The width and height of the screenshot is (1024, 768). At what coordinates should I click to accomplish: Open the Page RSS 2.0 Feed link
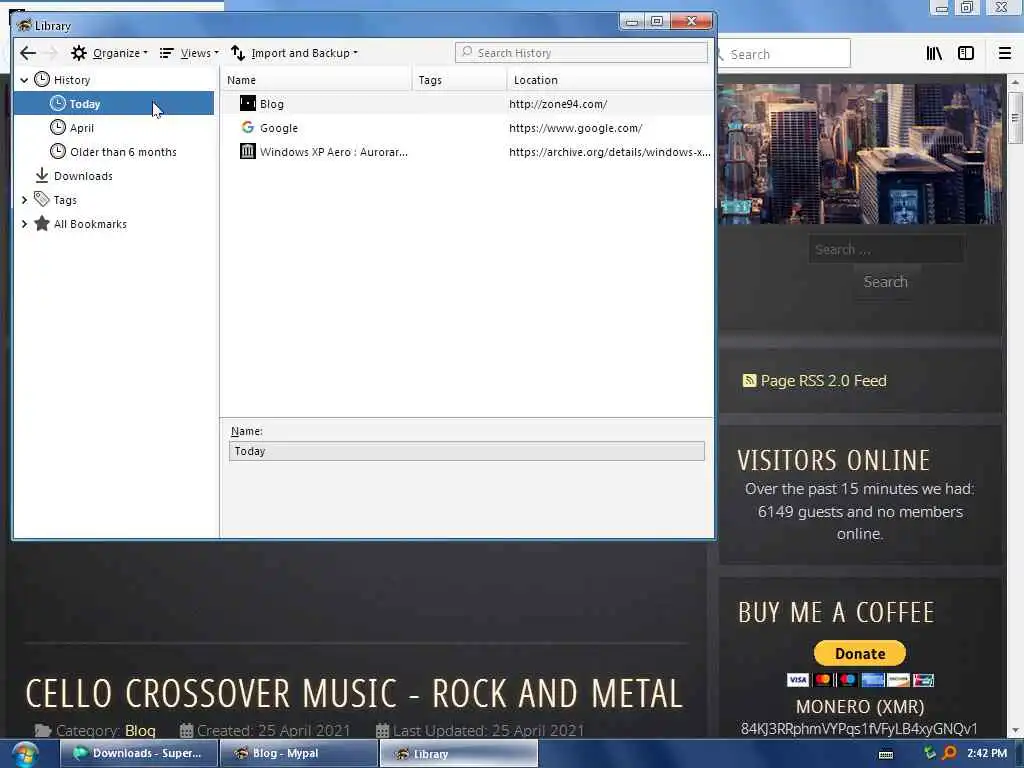tap(823, 381)
